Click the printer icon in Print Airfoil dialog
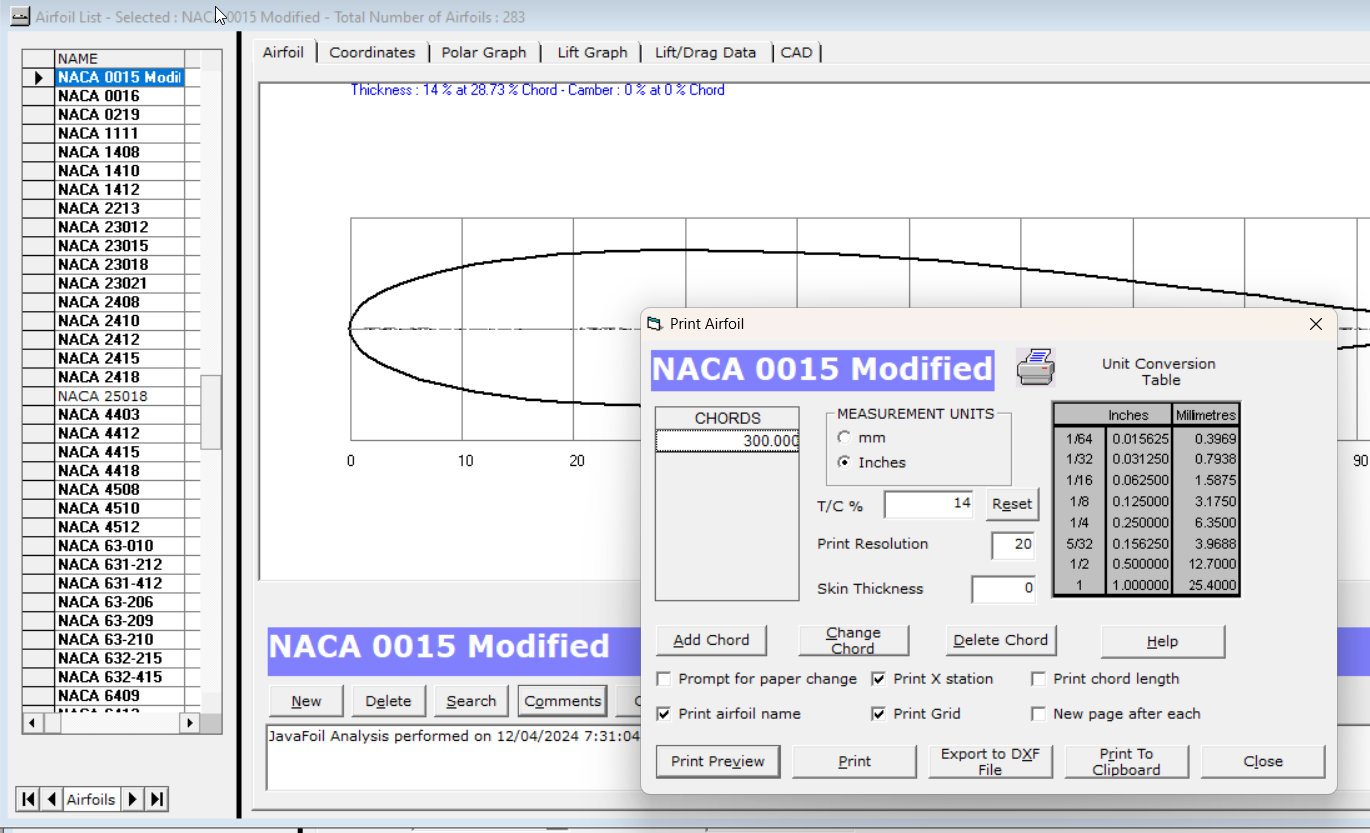 (x=1036, y=367)
